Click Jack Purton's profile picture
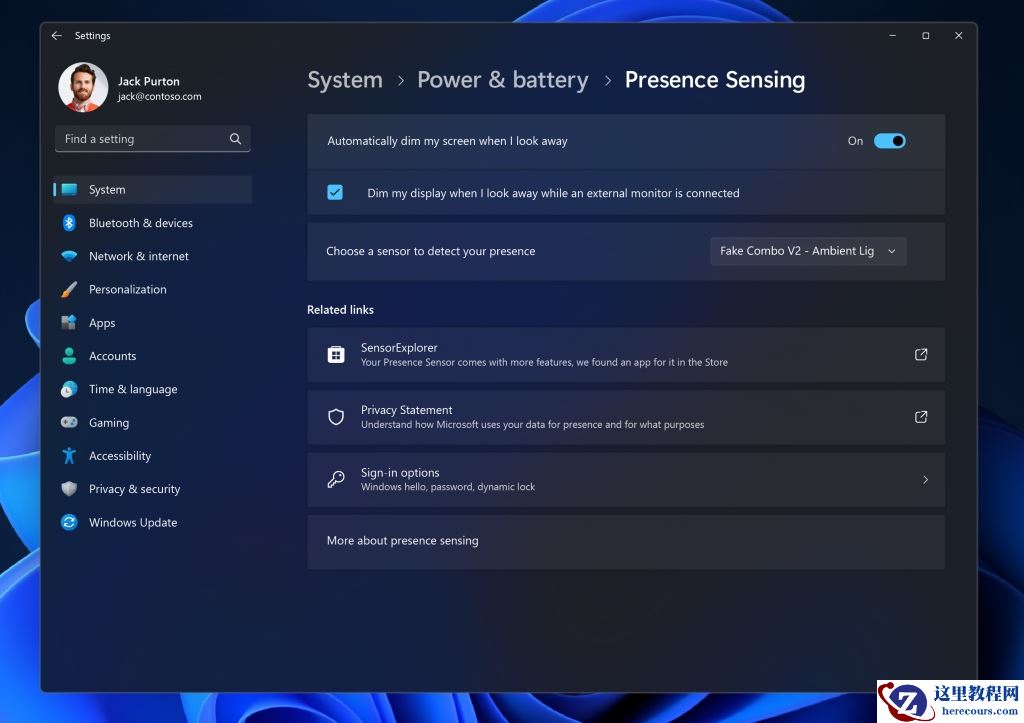Screen dimensions: 1024x723 pyautogui.click(x=83, y=87)
